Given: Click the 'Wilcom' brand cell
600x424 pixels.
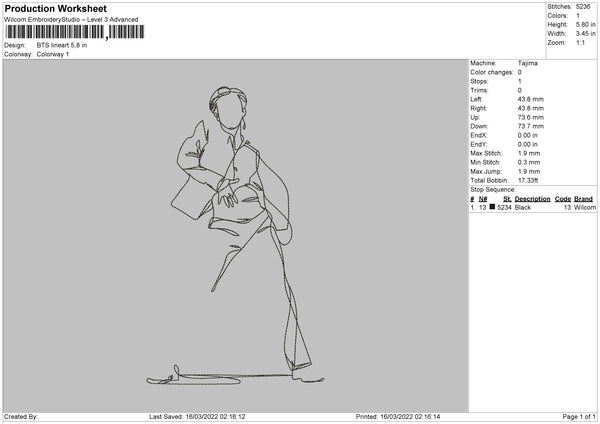Looking at the screenshot, I should pos(585,207).
